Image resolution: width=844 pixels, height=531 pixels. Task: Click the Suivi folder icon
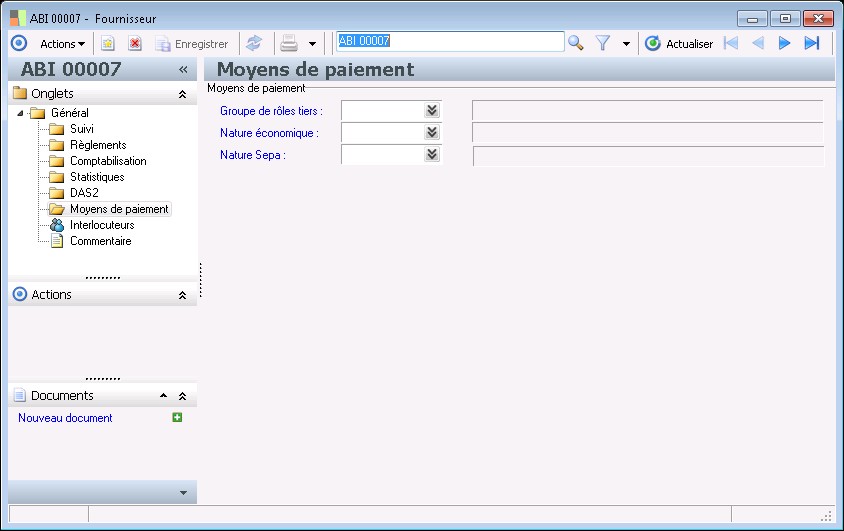tap(57, 129)
